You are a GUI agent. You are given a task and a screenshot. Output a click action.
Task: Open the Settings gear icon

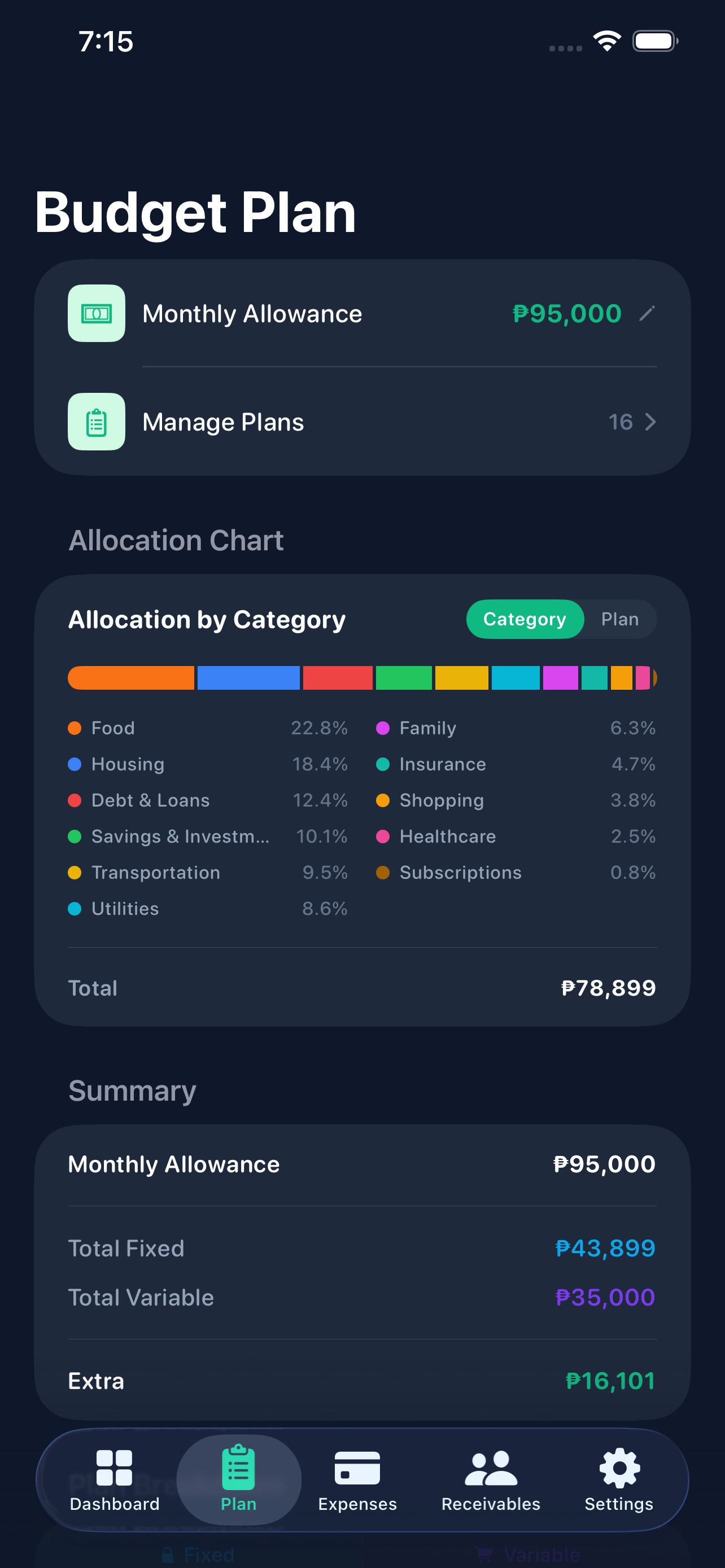coord(619,1468)
